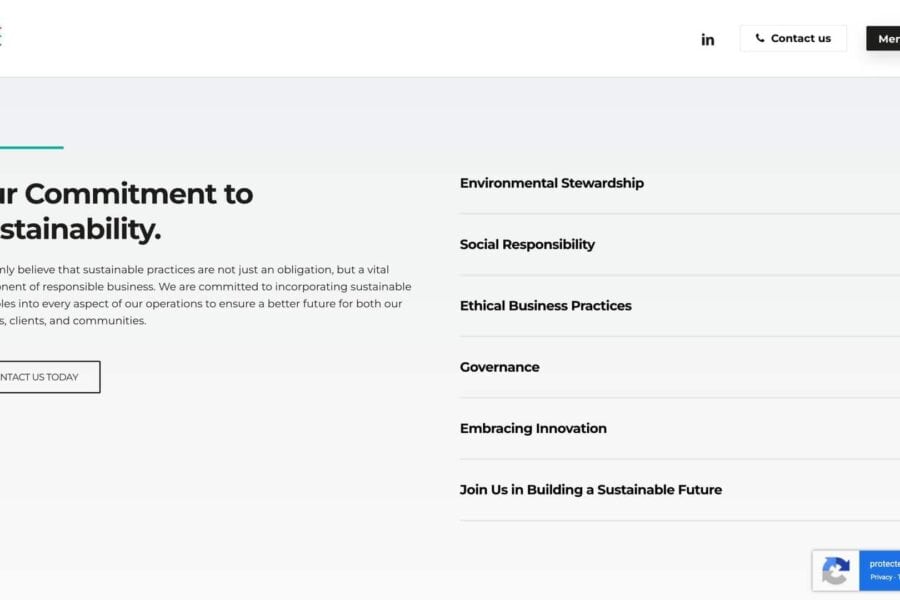Click the teal accent line above heading
The width and height of the screenshot is (900, 600).
[x=30, y=148]
